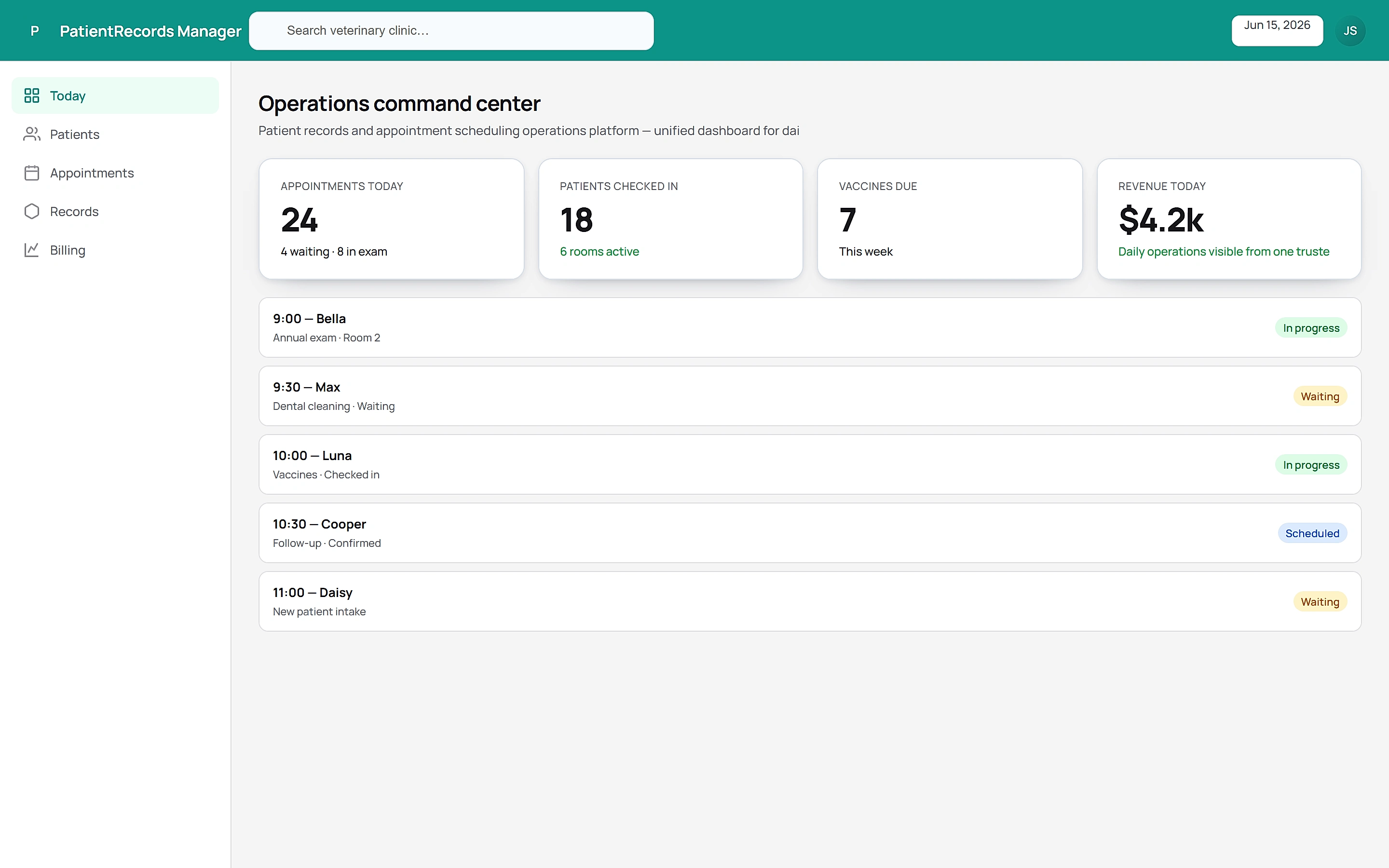This screenshot has height=868, width=1389.
Task: Click the Today grid icon in sidebar
Action: 31,95
